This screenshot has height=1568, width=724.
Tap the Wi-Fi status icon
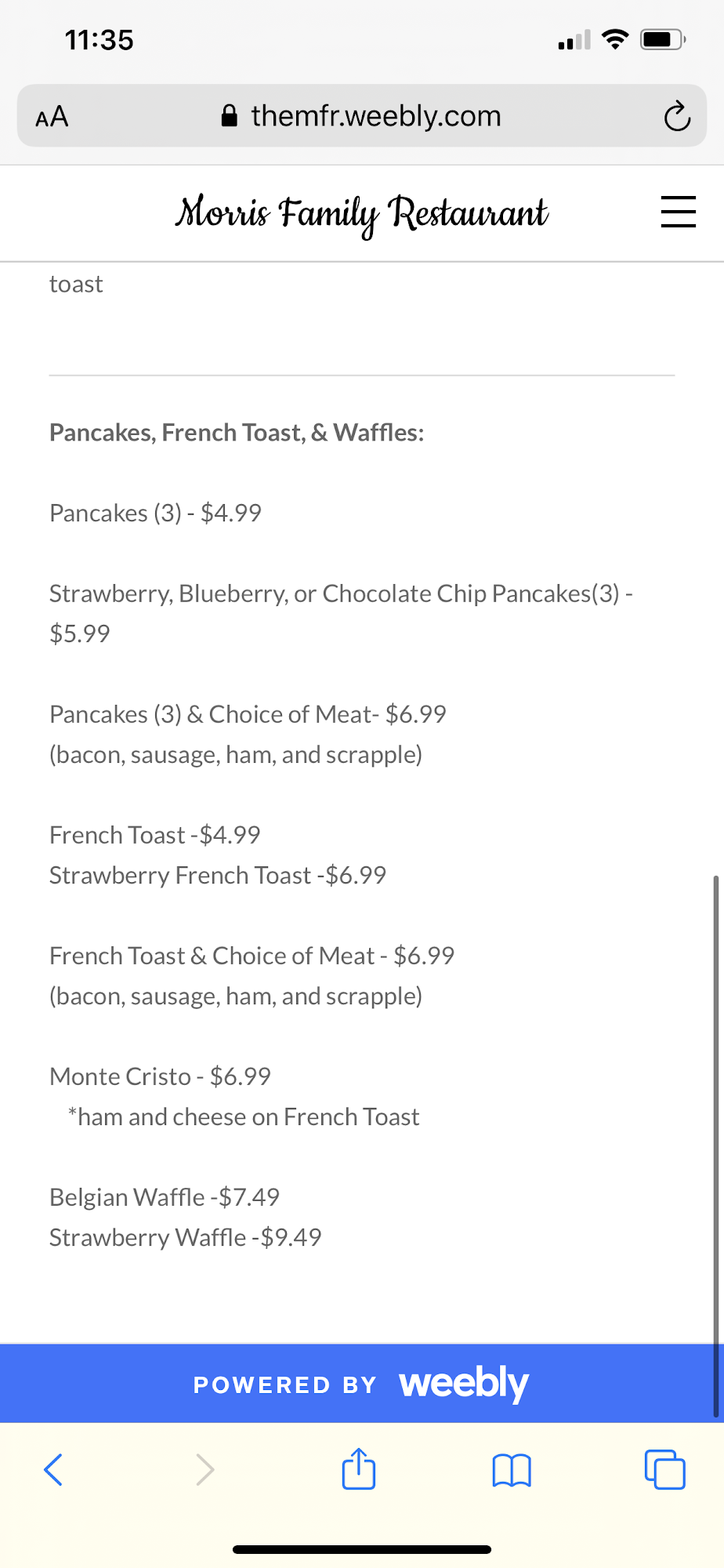[x=615, y=39]
